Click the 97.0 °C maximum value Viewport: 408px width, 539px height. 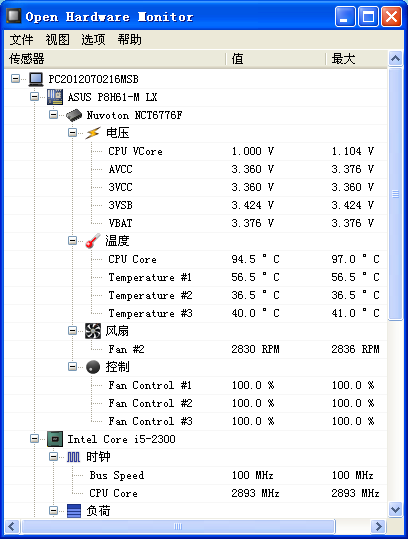[355, 259]
